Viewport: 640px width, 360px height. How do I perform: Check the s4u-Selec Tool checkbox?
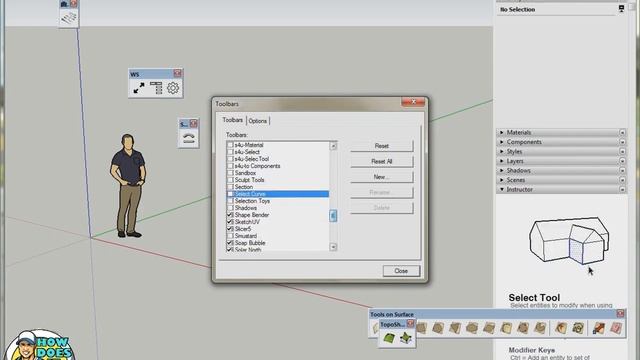point(230,159)
